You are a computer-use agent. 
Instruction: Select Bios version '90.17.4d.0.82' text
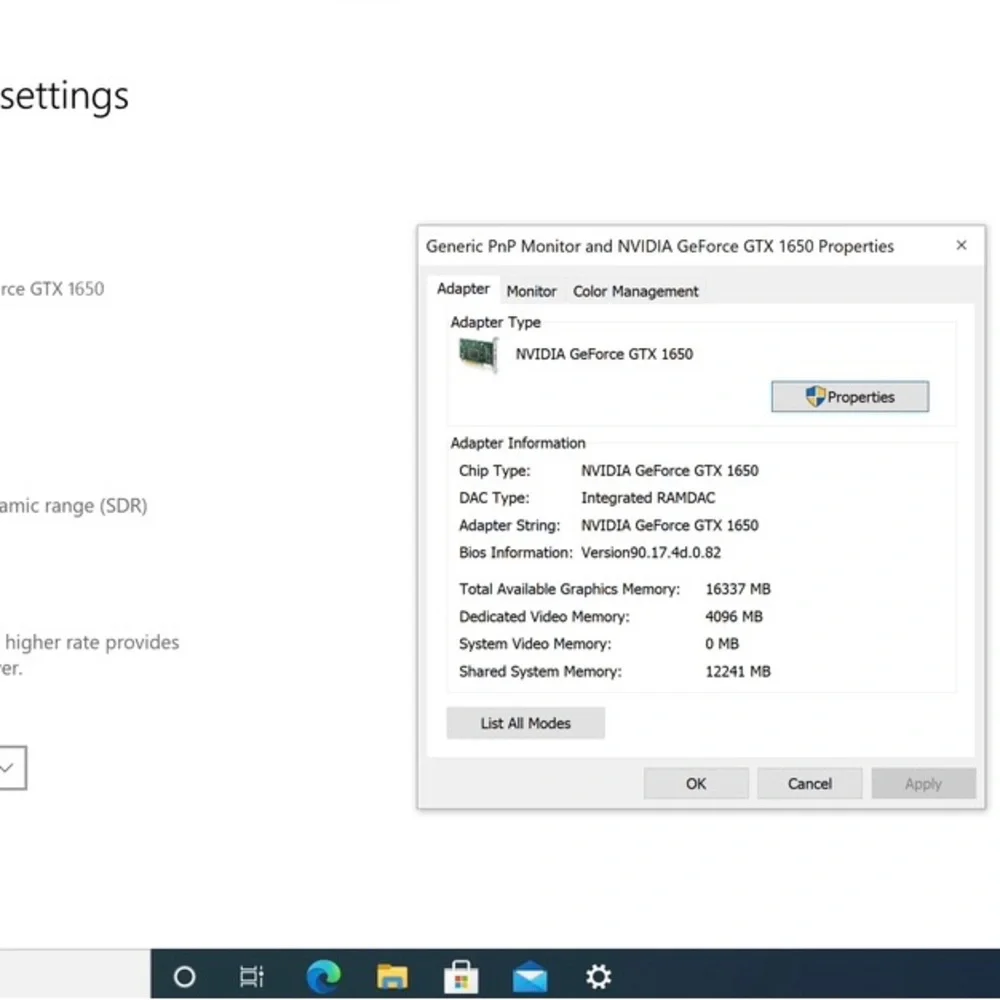[675, 552]
